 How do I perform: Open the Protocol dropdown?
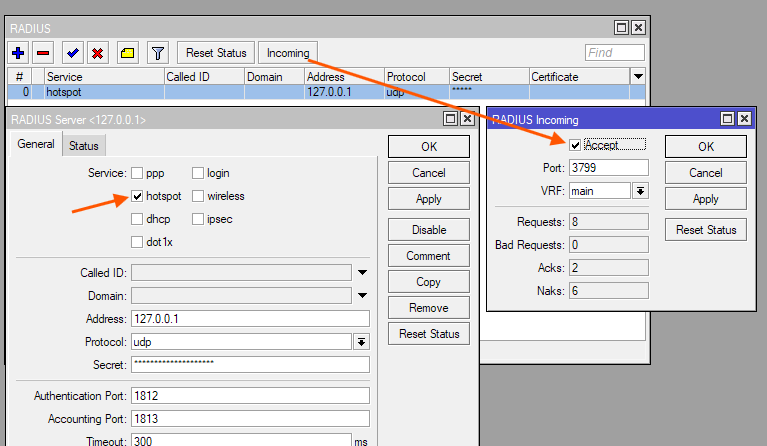(361, 342)
